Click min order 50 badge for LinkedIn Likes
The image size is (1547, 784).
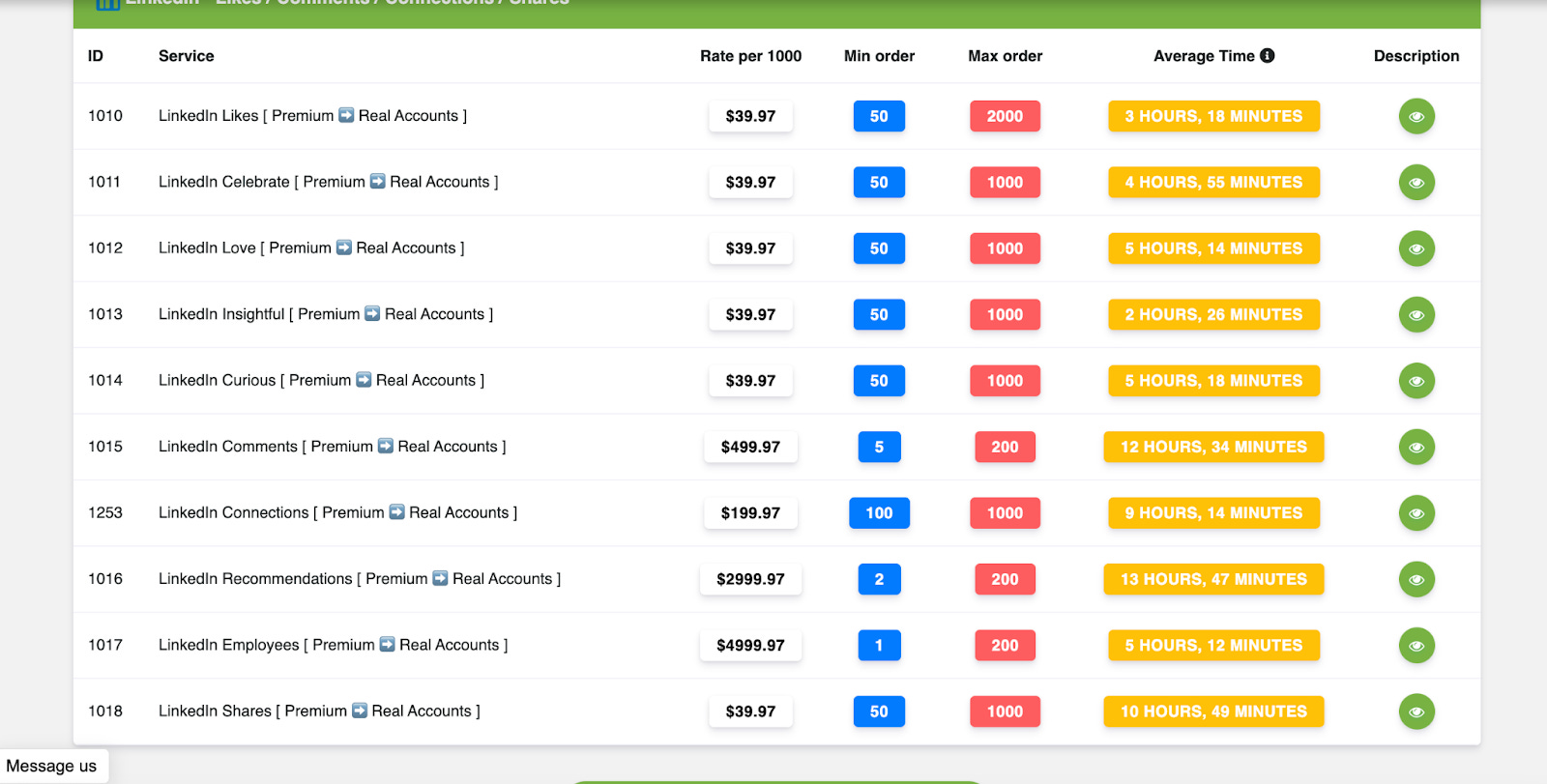(879, 116)
